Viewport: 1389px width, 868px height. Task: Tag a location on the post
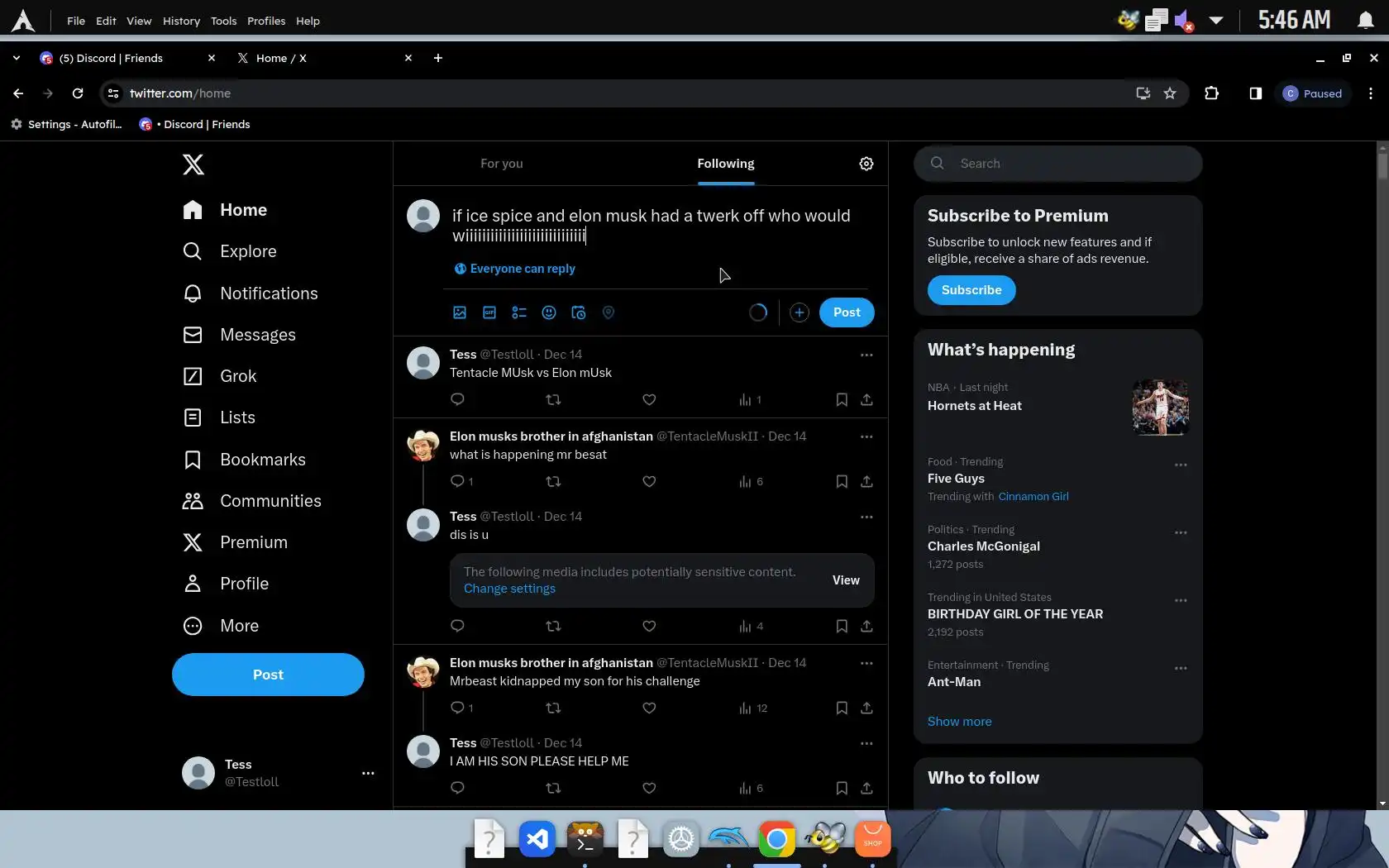pos(609,312)
